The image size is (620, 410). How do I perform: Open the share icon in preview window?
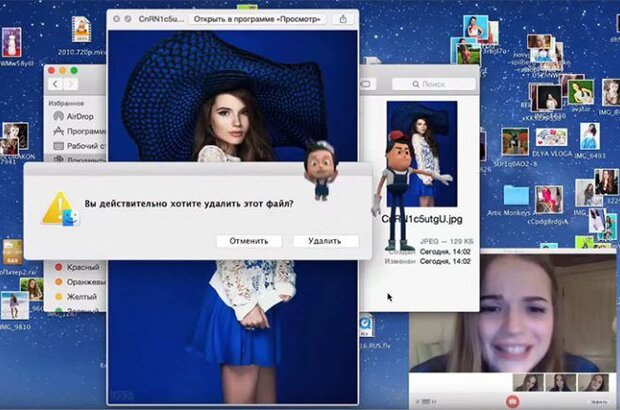point(343,19)
